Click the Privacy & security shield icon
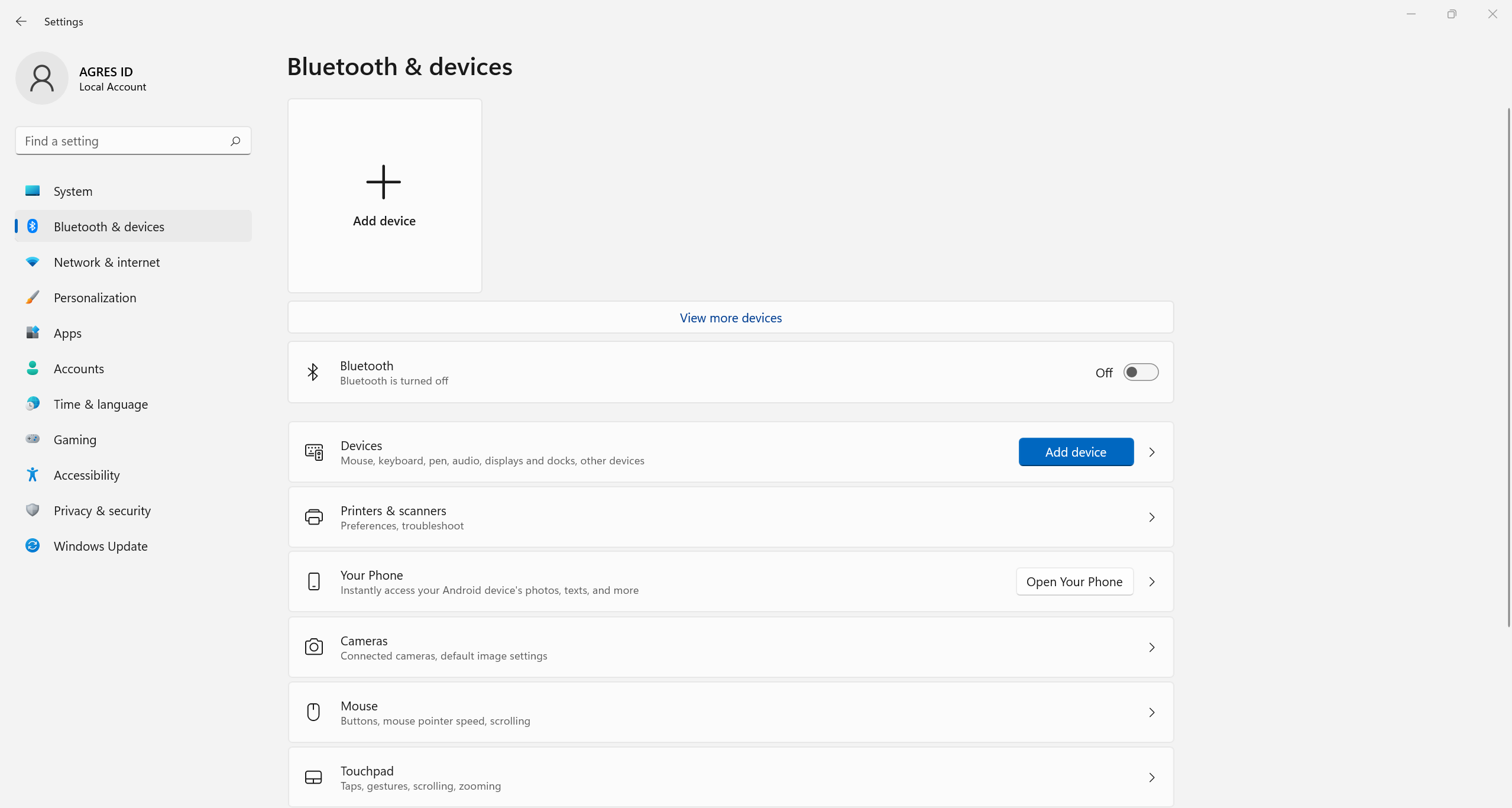The width and height of the screenshot is (1512, 808). [x=33, y=510]
